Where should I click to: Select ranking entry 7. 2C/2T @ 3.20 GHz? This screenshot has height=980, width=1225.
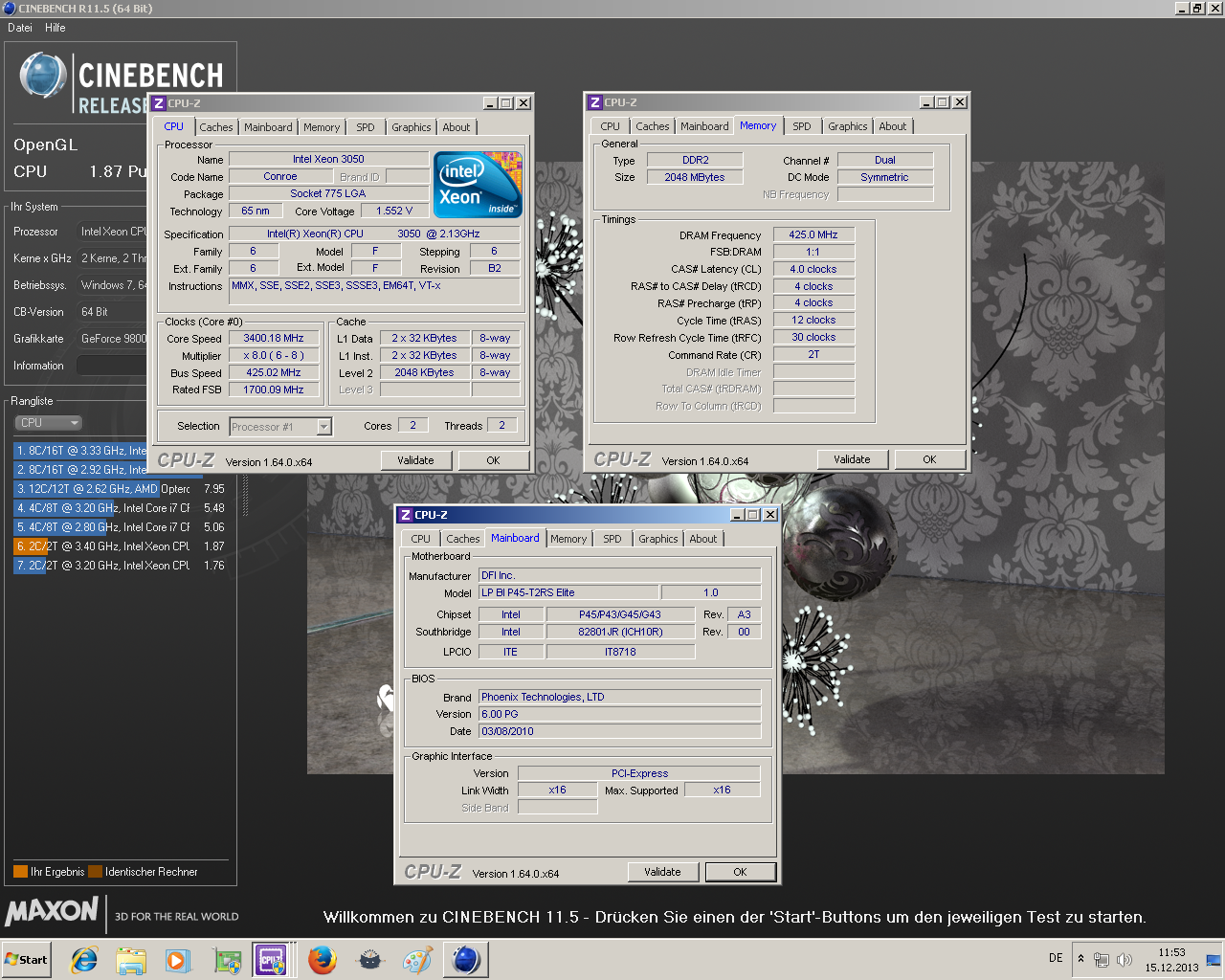120,566
